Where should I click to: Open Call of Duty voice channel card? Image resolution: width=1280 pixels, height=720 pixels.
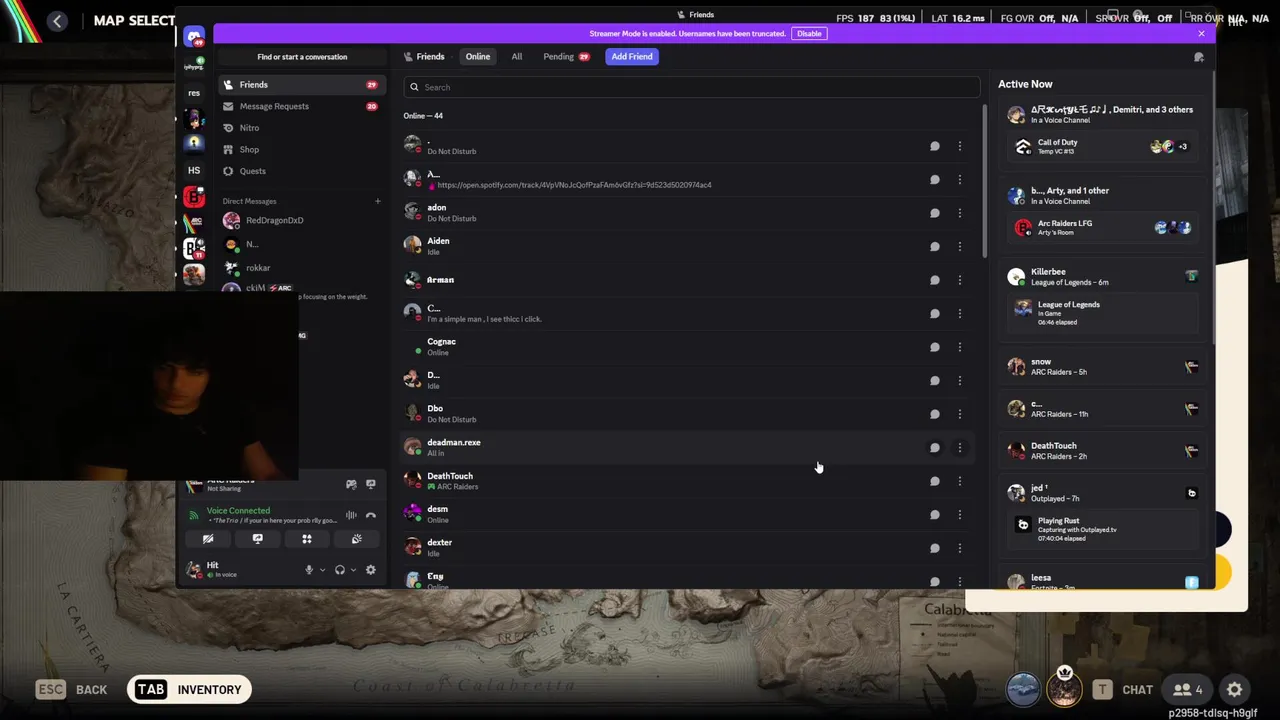coord(1104,147)
